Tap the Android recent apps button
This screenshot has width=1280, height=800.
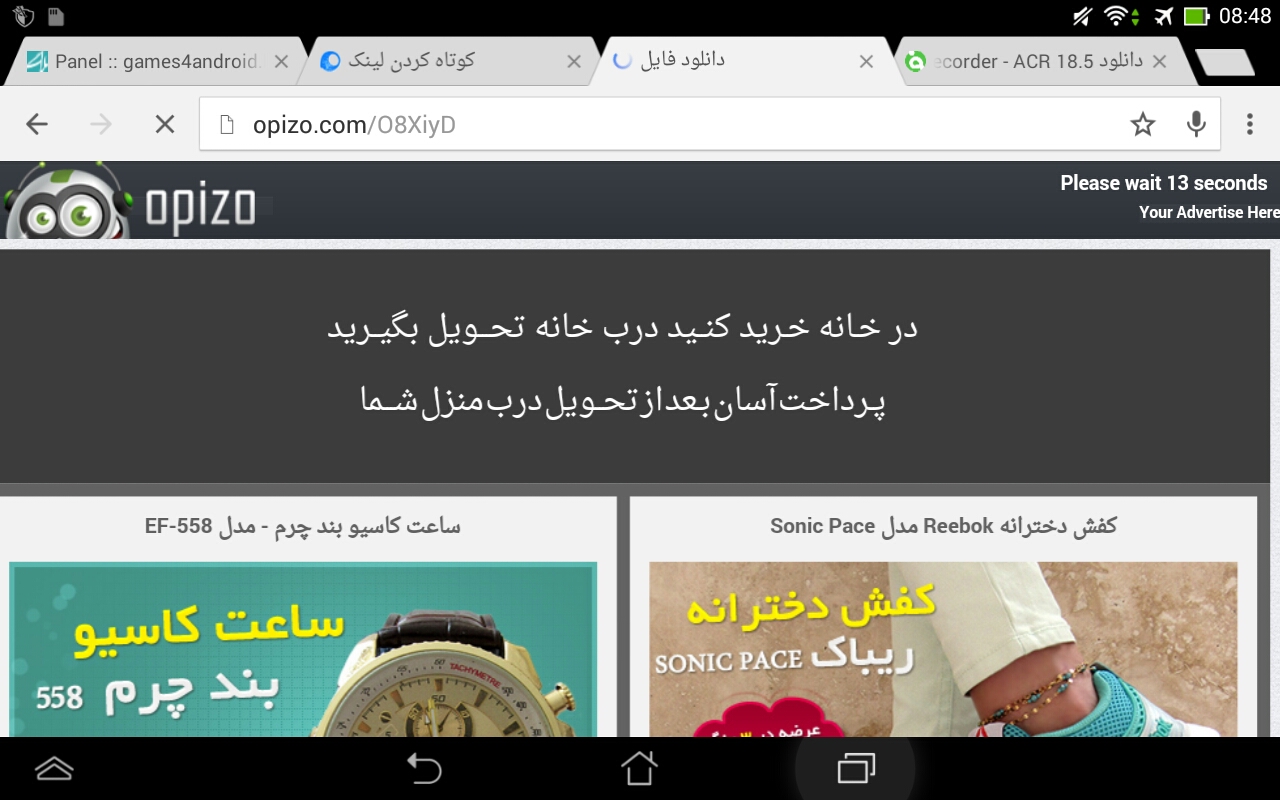pos(856,768)
